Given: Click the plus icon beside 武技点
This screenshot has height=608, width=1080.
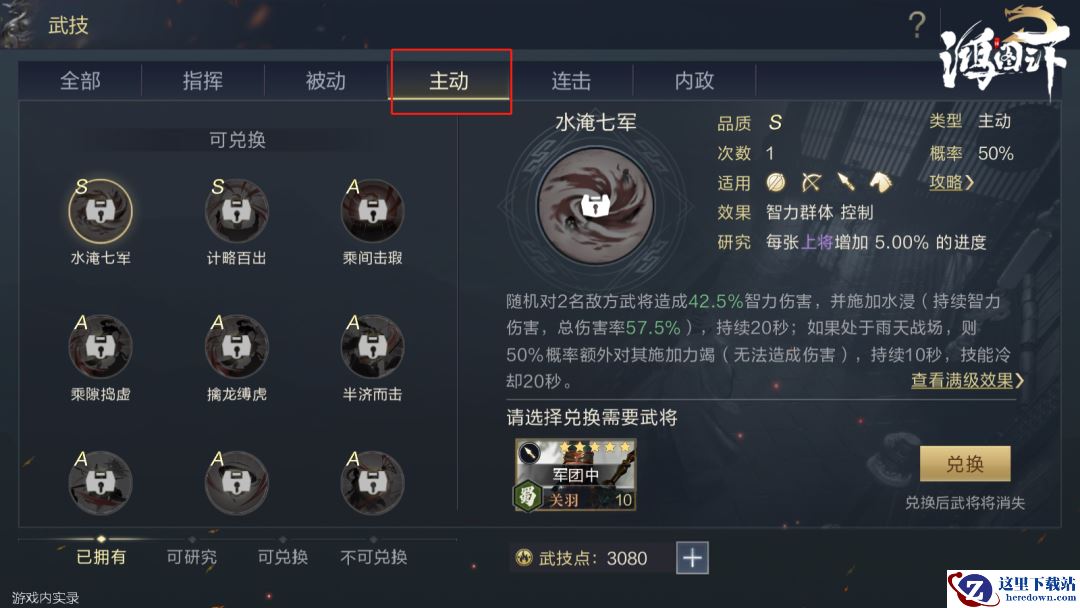Looking at the screenshot, I should click(x=692, y=558).
